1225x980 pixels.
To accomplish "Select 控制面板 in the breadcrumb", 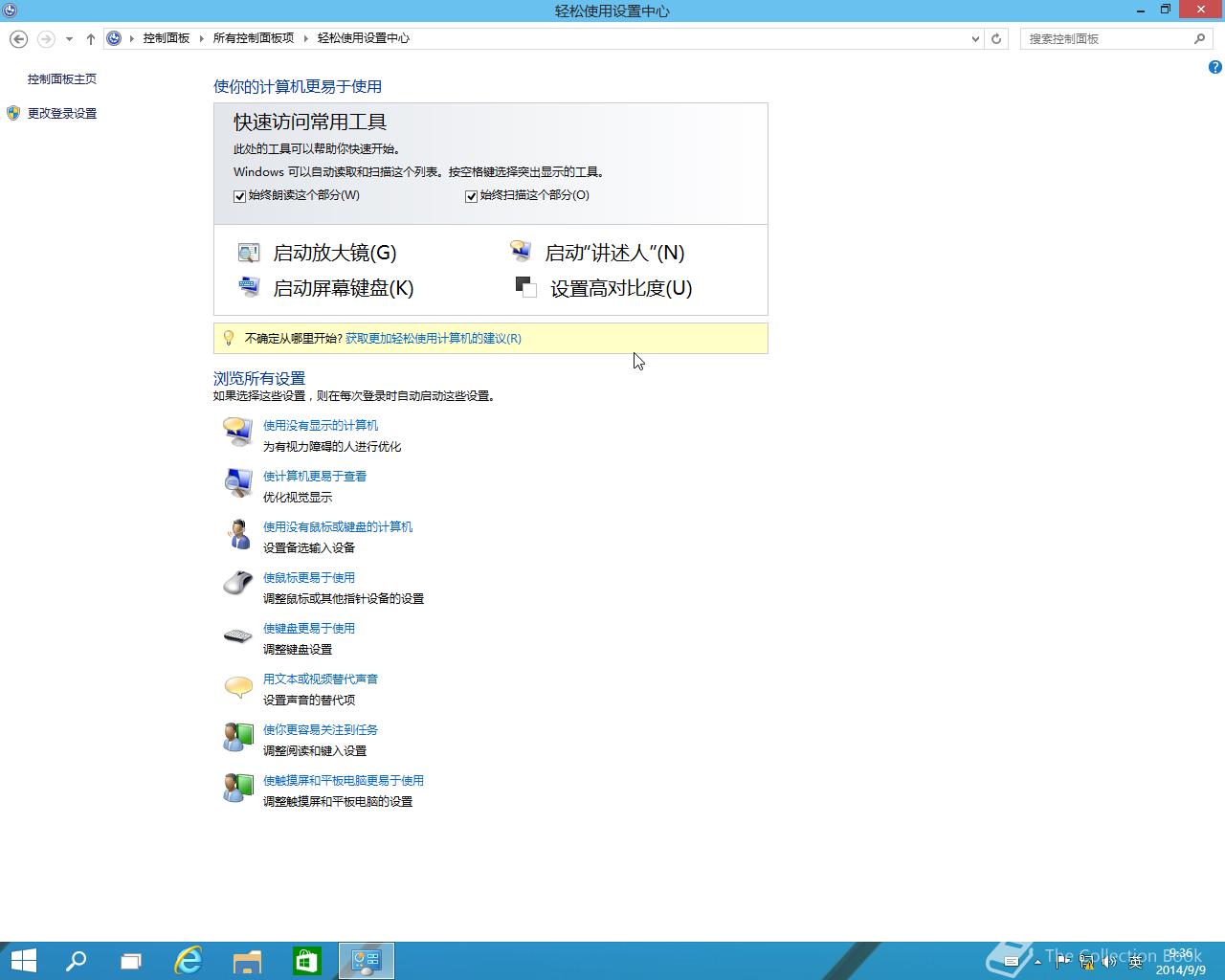I will pos(167,38).
